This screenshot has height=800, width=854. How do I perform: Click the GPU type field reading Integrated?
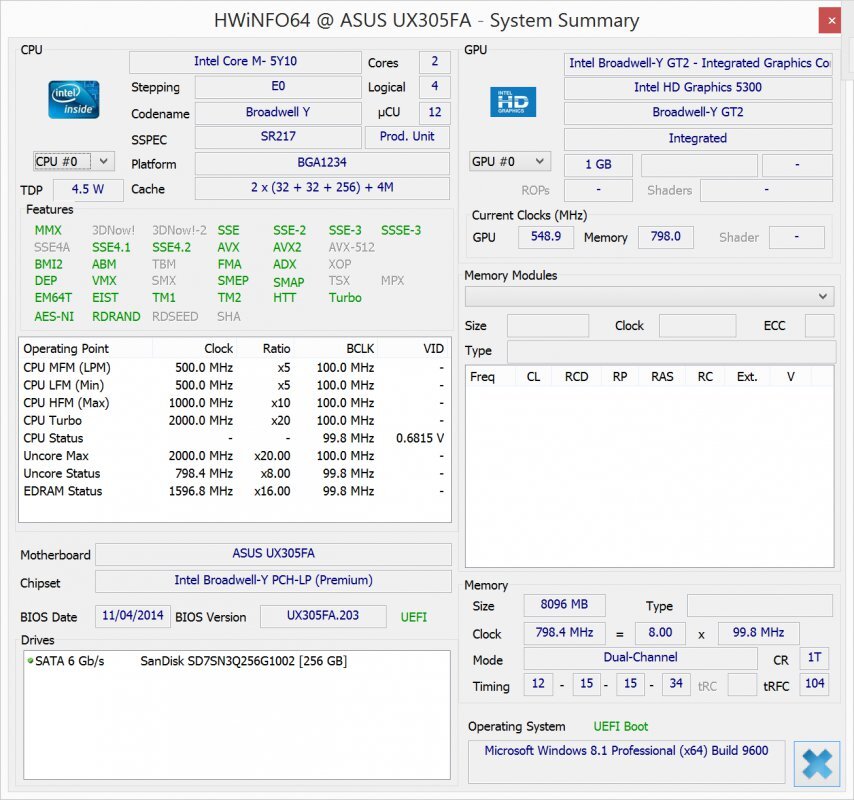point(698,138)
